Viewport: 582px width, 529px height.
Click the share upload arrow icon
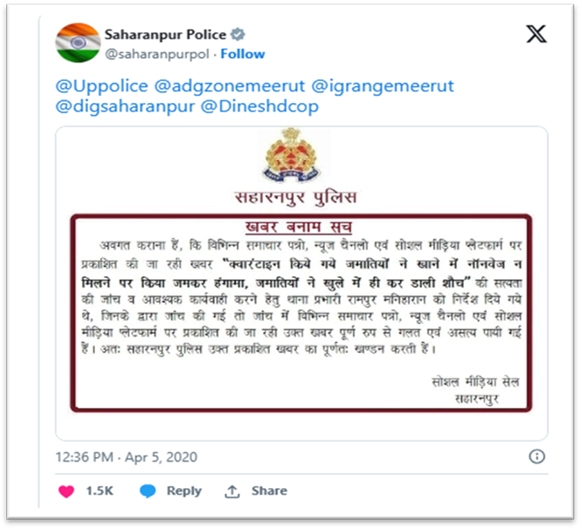click(232, 491)
